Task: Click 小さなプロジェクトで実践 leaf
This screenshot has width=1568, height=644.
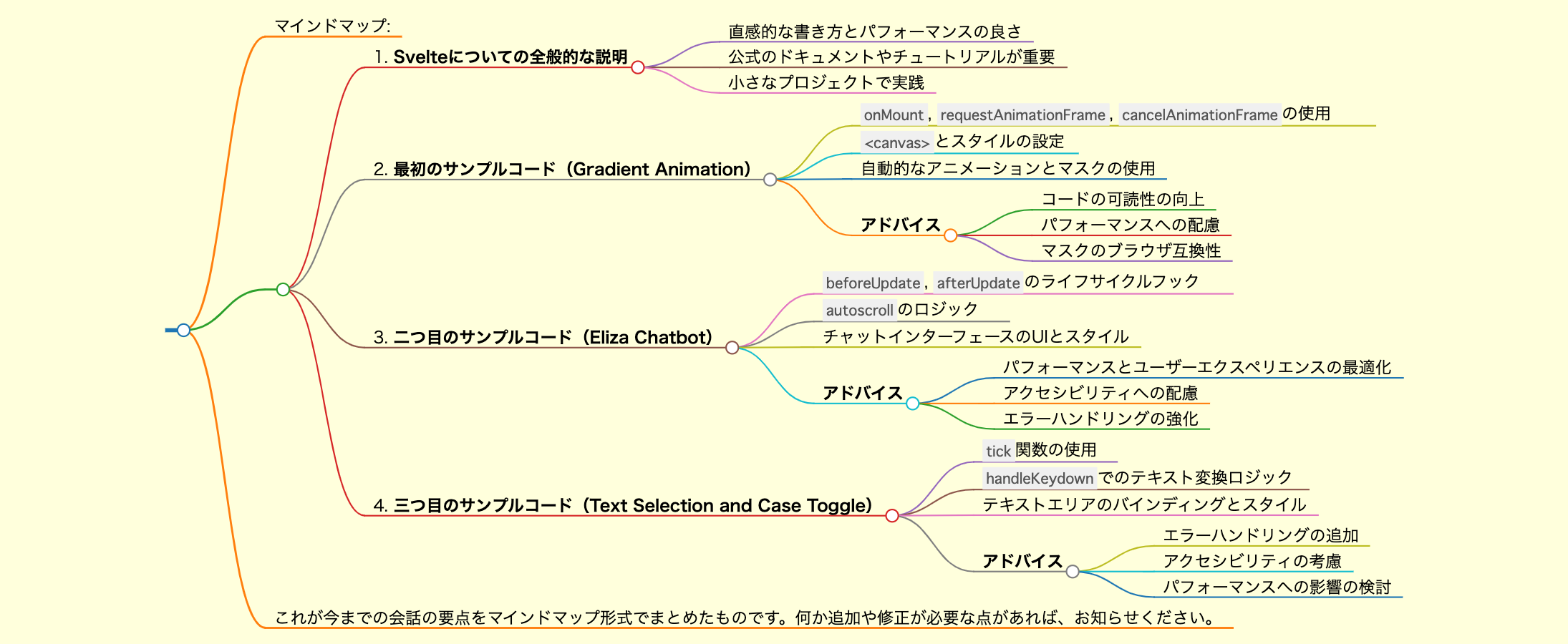Action: coord(826,82)
